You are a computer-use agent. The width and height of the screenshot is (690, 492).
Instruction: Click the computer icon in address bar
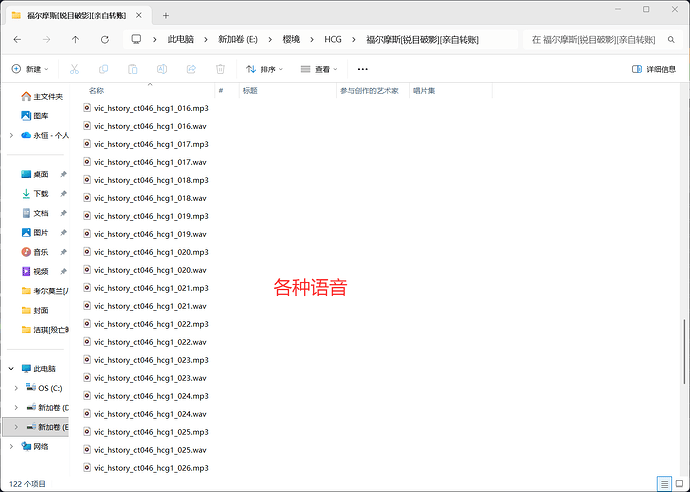(x=136, y=39)
